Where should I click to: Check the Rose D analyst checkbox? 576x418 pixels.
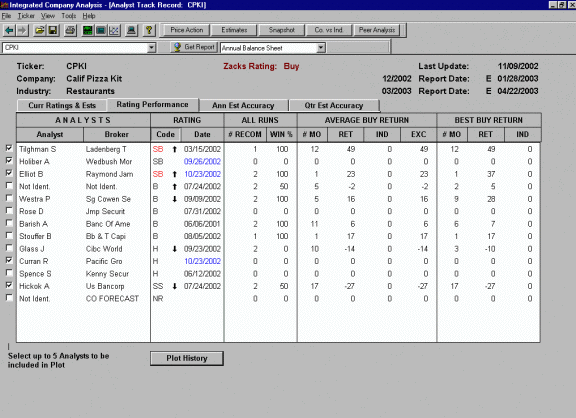coord(9,210)
